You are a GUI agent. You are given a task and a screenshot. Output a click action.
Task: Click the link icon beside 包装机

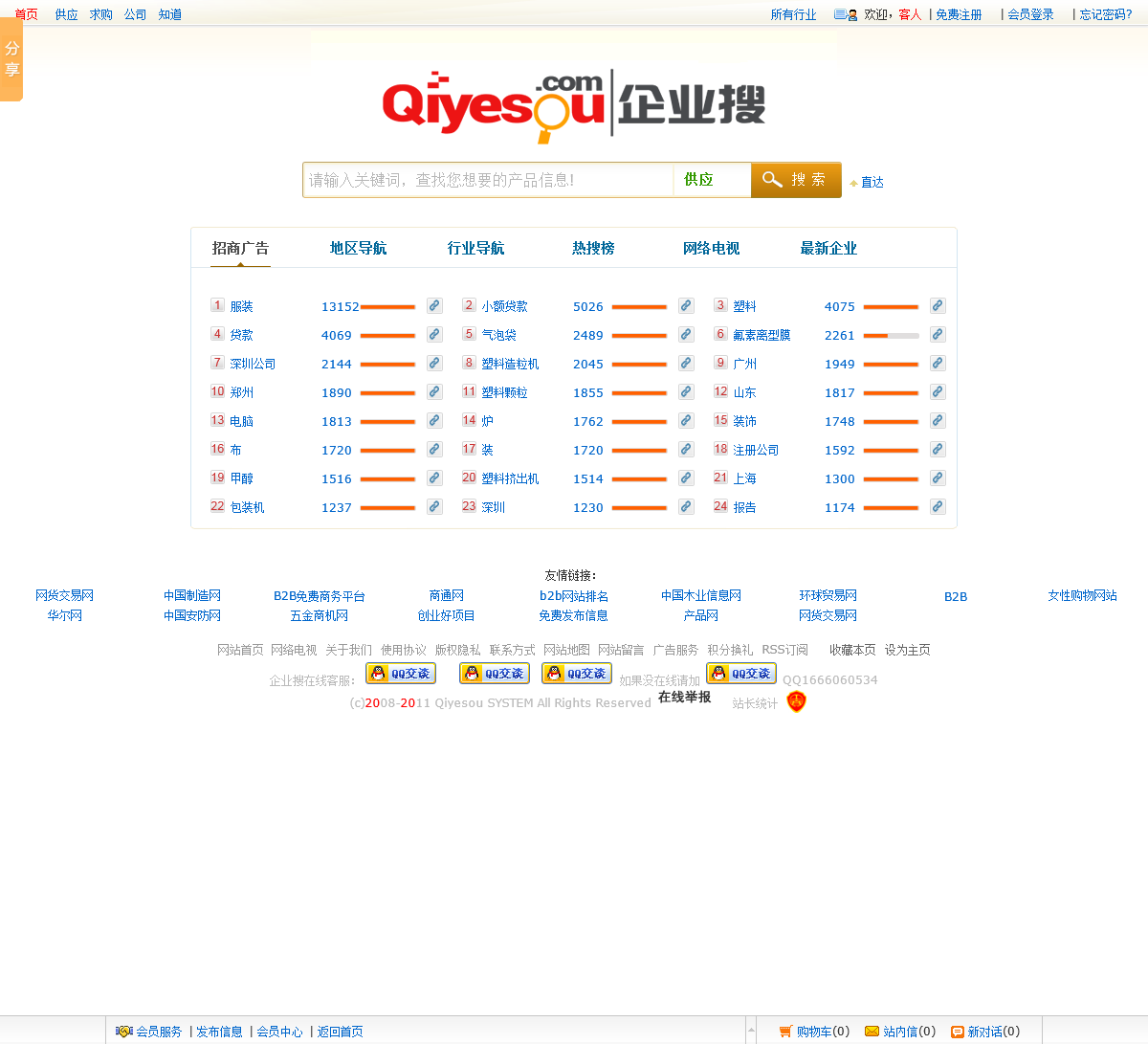(434, 507)
